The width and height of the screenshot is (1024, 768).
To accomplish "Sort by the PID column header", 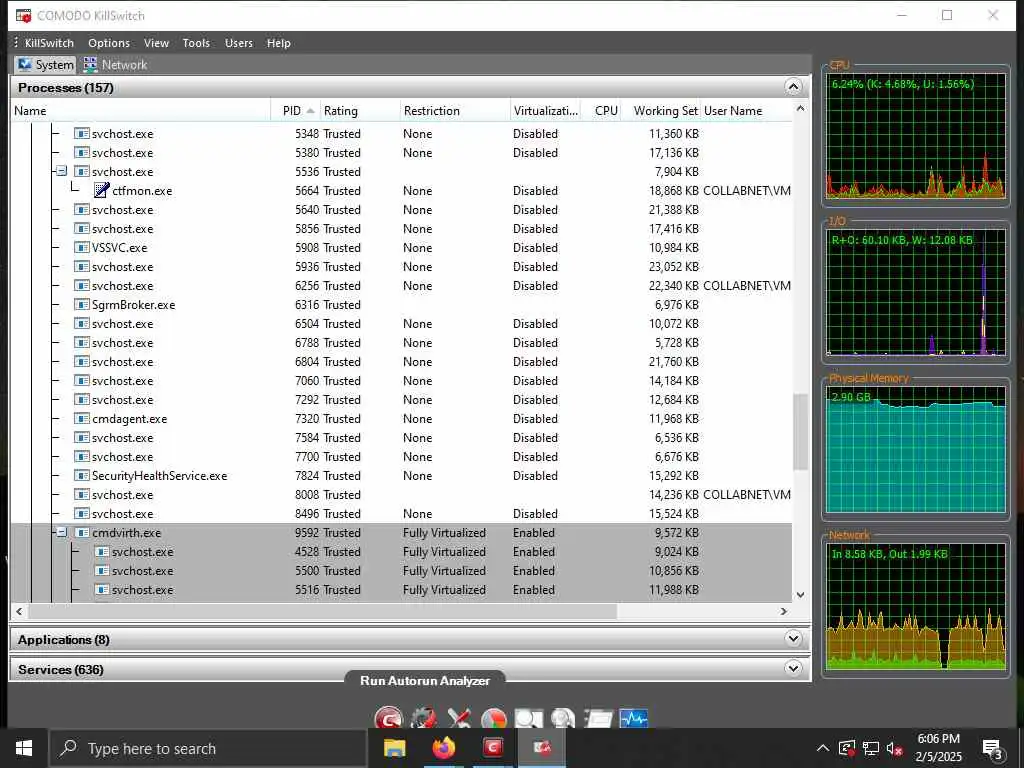I will (296, 110).
